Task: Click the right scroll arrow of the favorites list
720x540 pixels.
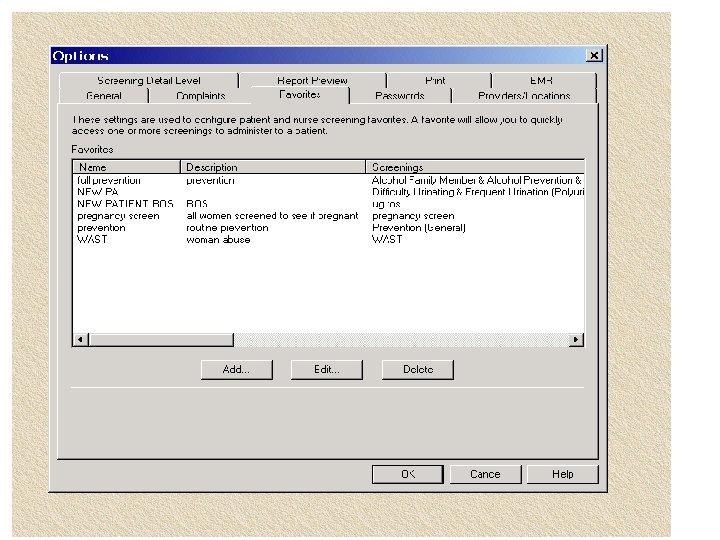Action: point(576,340)
